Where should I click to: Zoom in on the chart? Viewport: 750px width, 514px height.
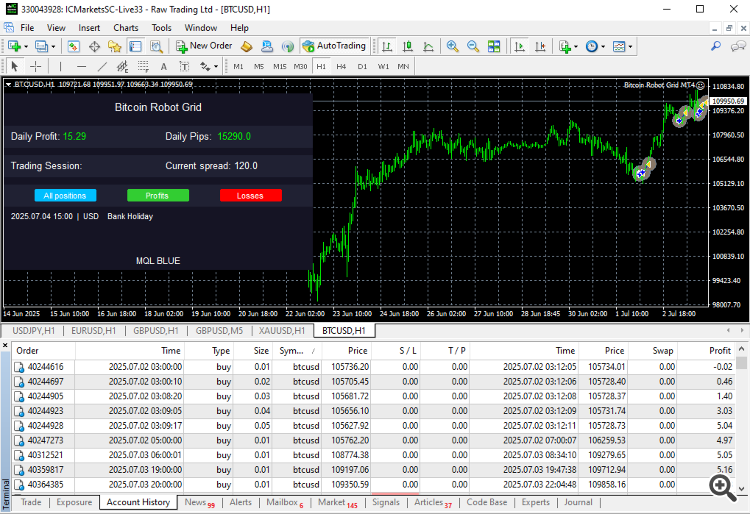click(x=452, y=46)
